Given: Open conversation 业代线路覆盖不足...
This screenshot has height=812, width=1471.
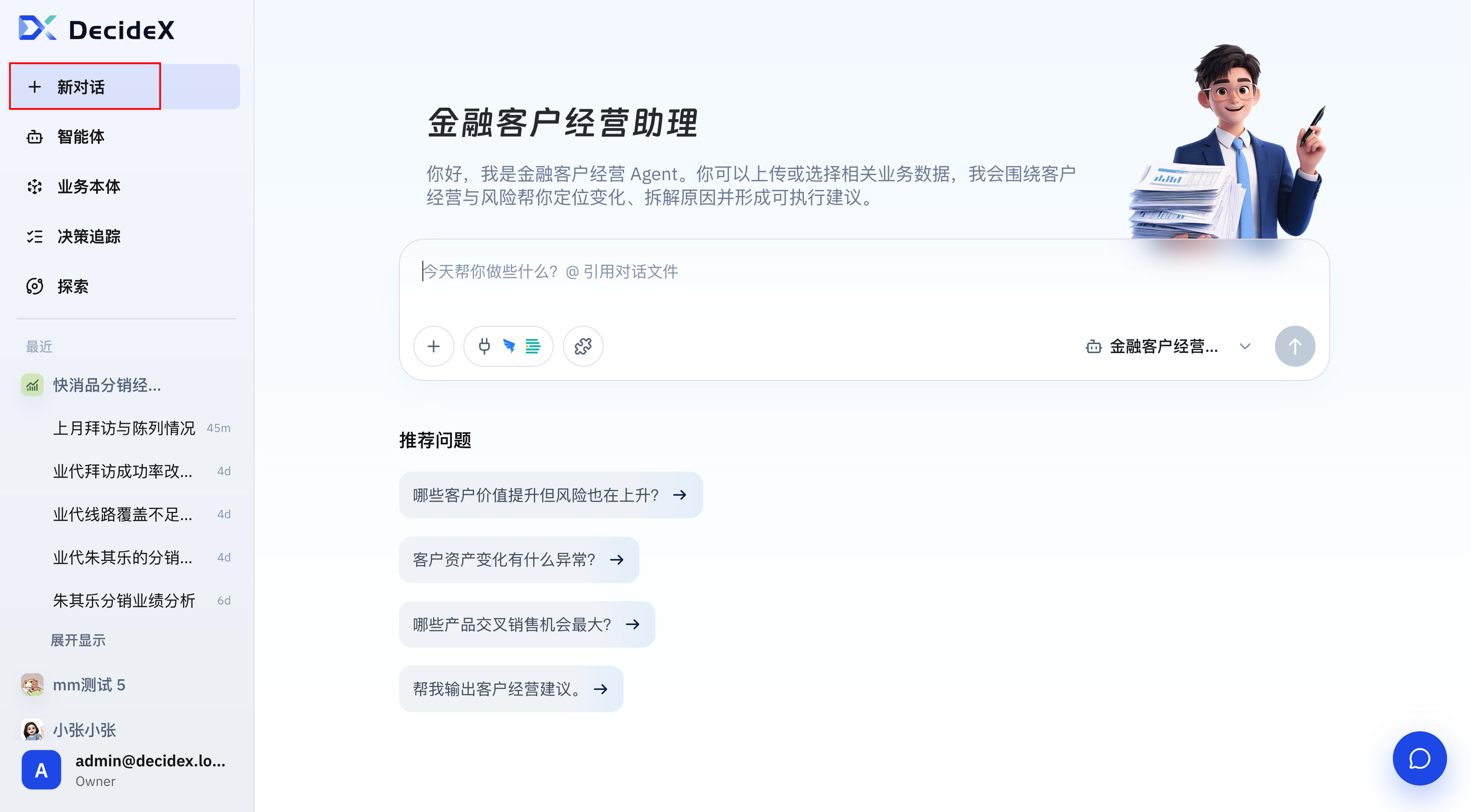Looking at the screenshot, I should click(x=123, y=514).
